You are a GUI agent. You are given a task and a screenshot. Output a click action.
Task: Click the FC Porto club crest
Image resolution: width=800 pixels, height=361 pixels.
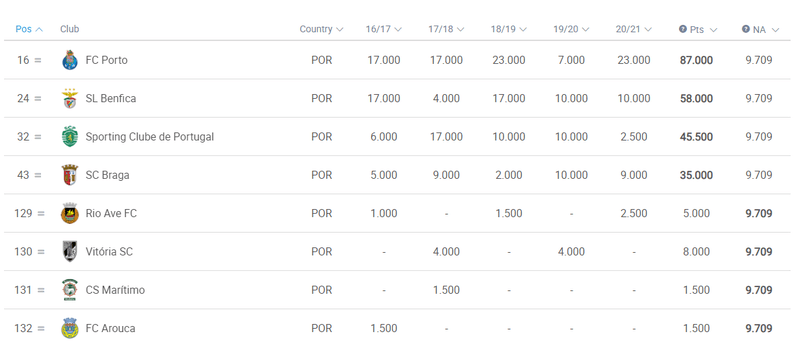[x=70, y=60]
